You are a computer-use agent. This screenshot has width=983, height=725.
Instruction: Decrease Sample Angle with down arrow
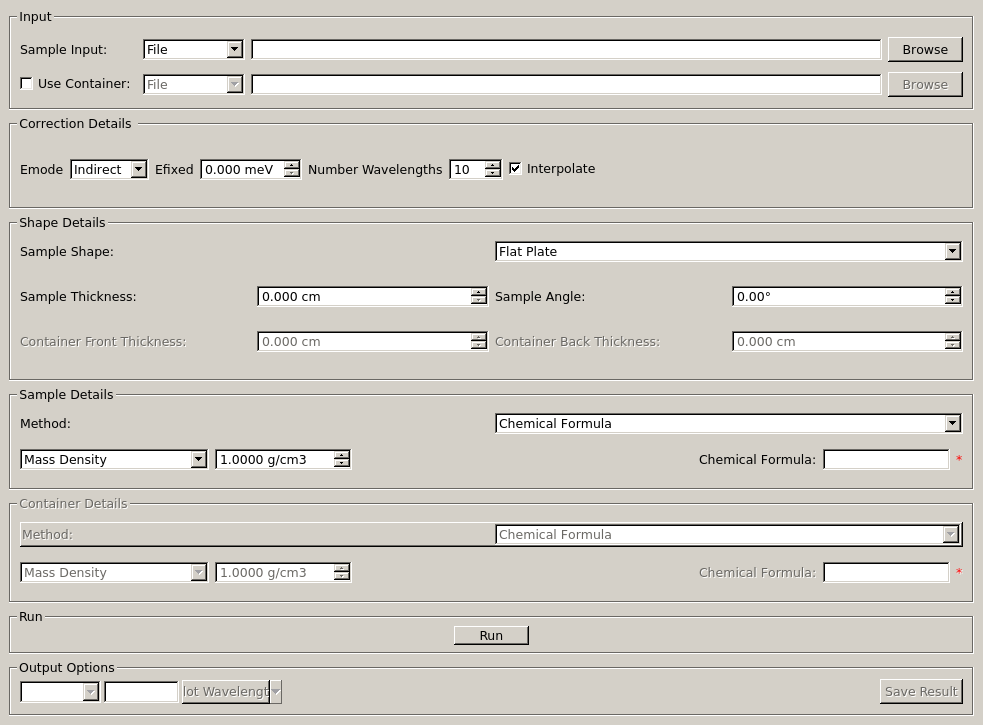[953, 301]
